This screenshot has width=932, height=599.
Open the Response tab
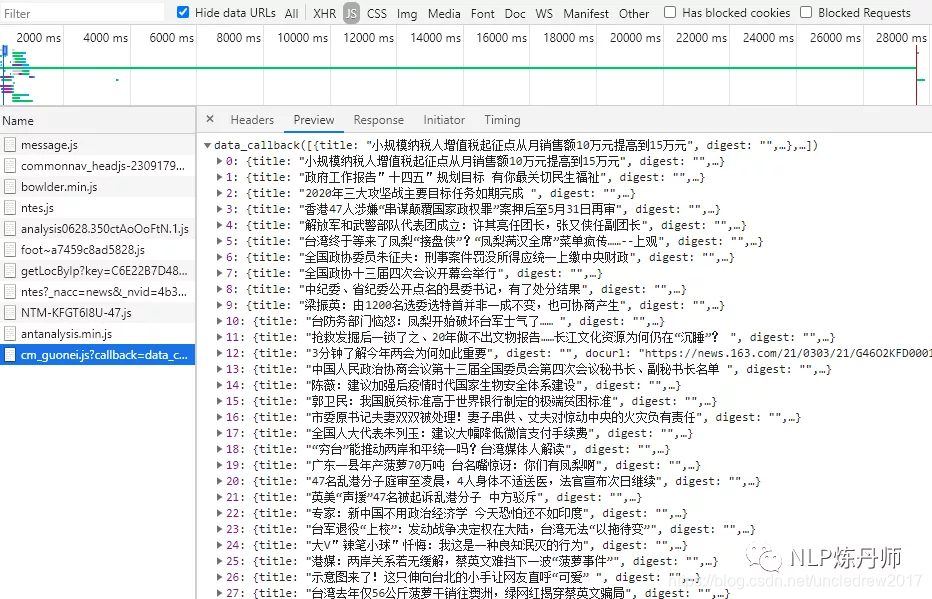point(379,119)
